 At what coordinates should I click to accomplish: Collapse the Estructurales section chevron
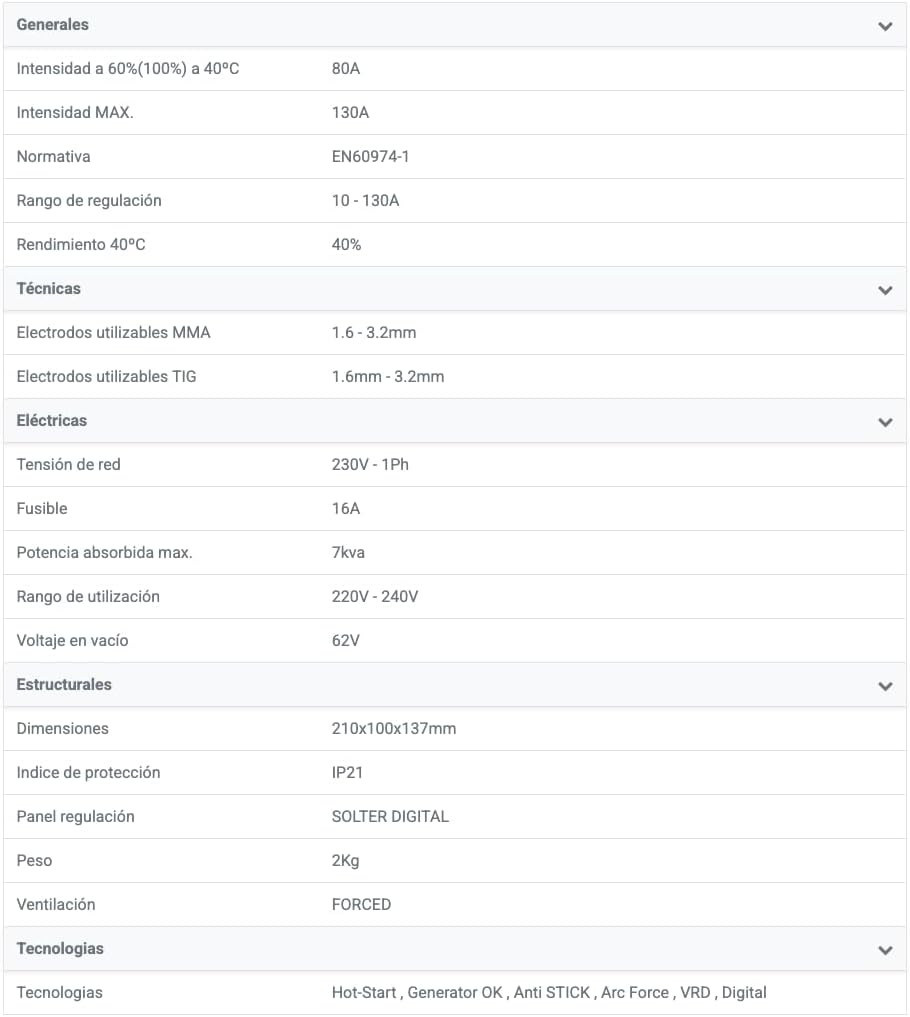click(x=885, y=686)
